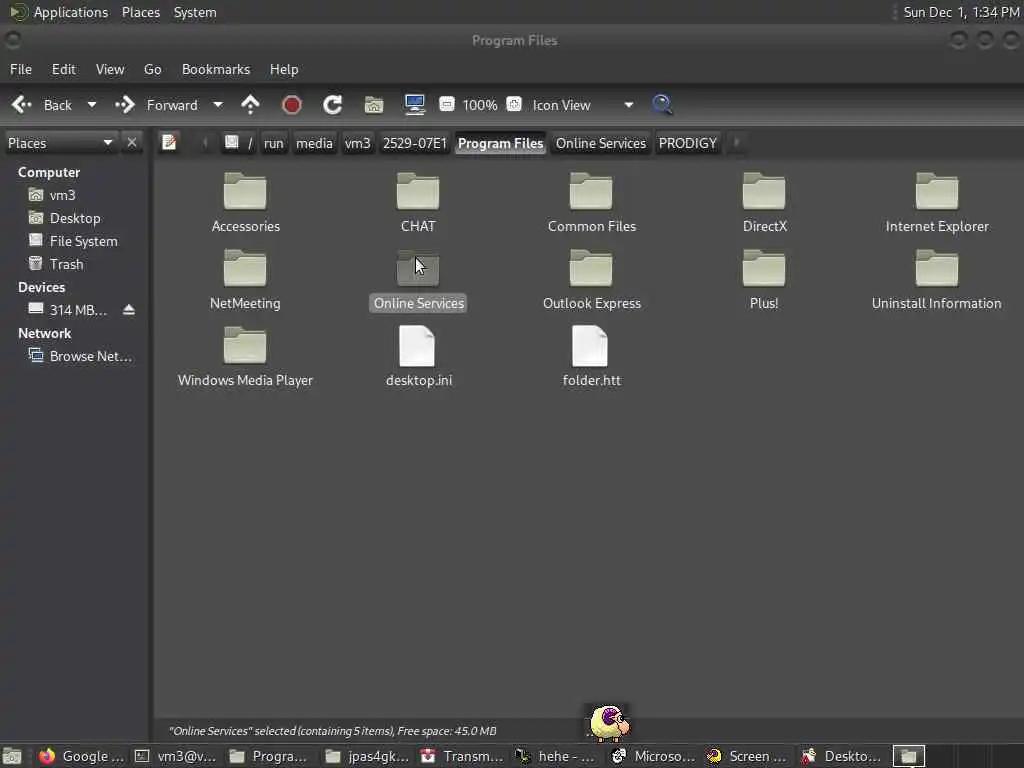The width and height of the screenshot is (1024, 768).
Task: Select the NetMeeting folder
Action: click(x=245, y=280)
